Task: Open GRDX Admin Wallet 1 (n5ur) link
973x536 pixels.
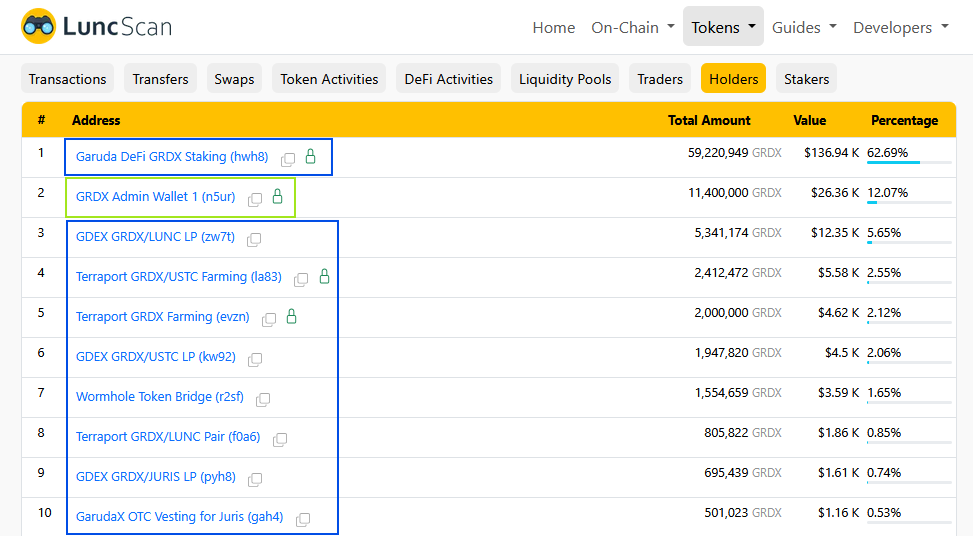Action: tap(156, 197)
